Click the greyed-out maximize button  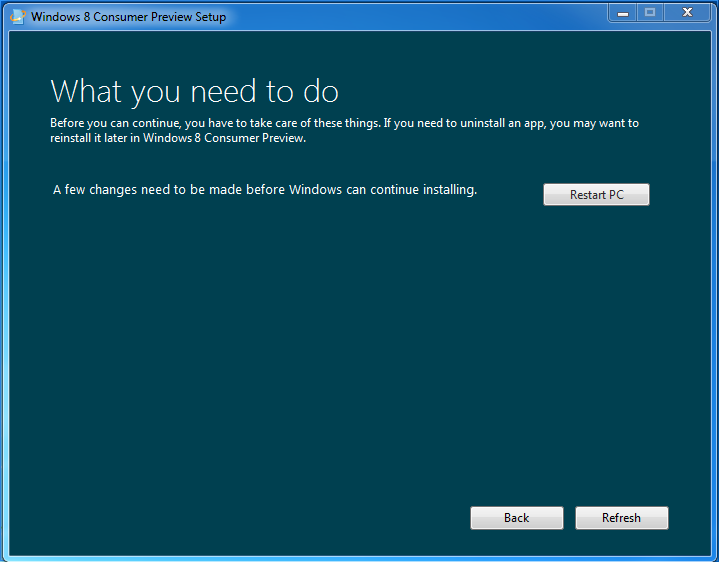(650, 12)
